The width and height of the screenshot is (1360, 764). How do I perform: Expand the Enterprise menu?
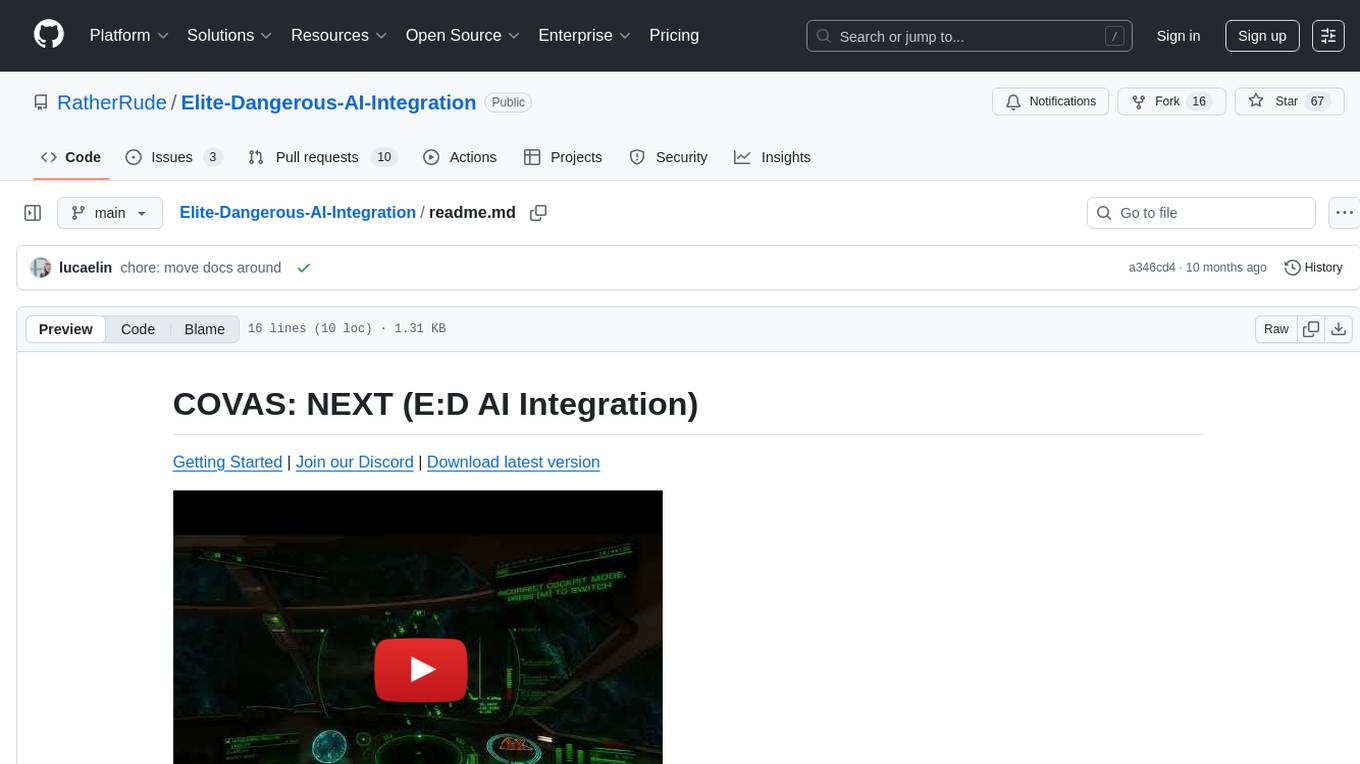(x=584, y=35)
